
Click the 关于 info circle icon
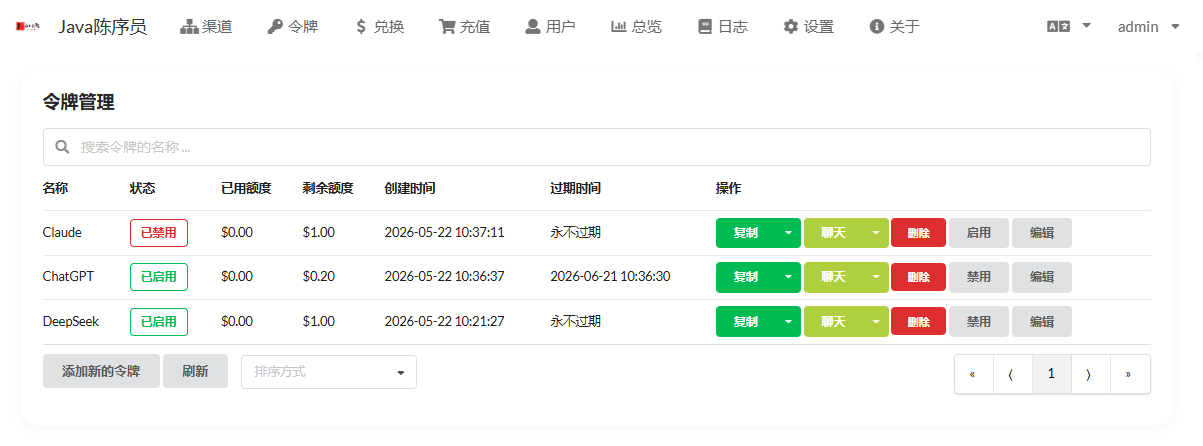(877, 27)
